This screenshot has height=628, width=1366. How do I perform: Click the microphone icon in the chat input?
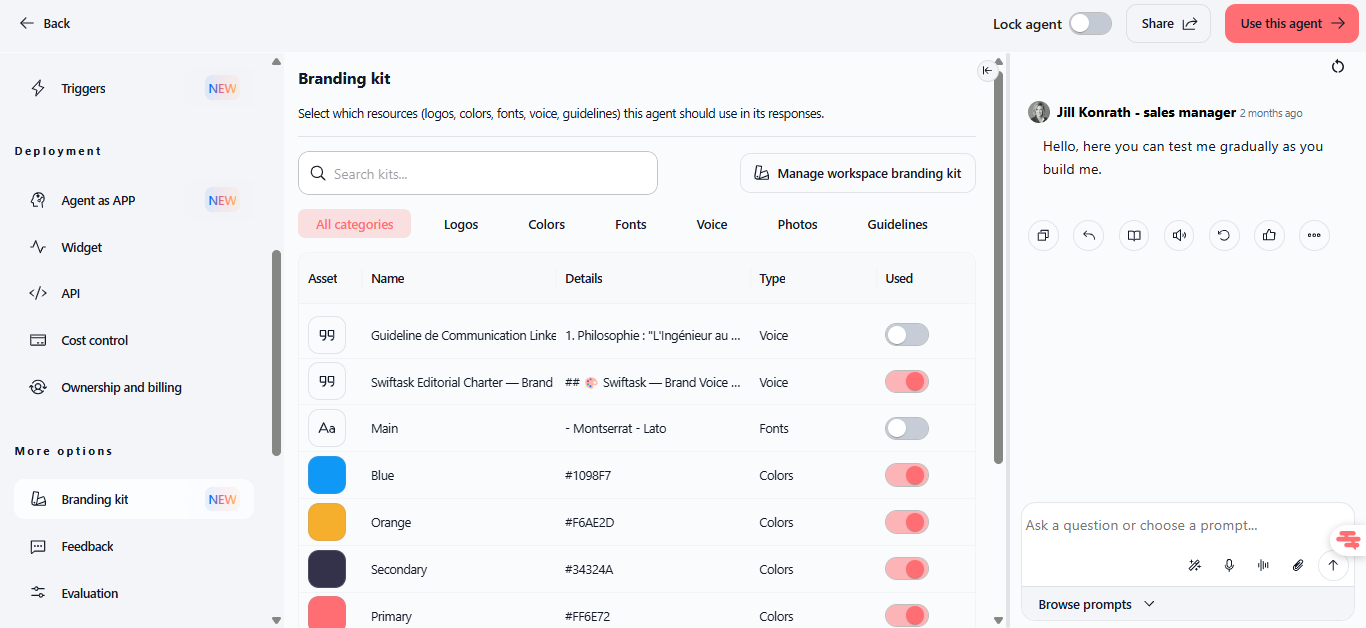click(x=1229, y=565)
